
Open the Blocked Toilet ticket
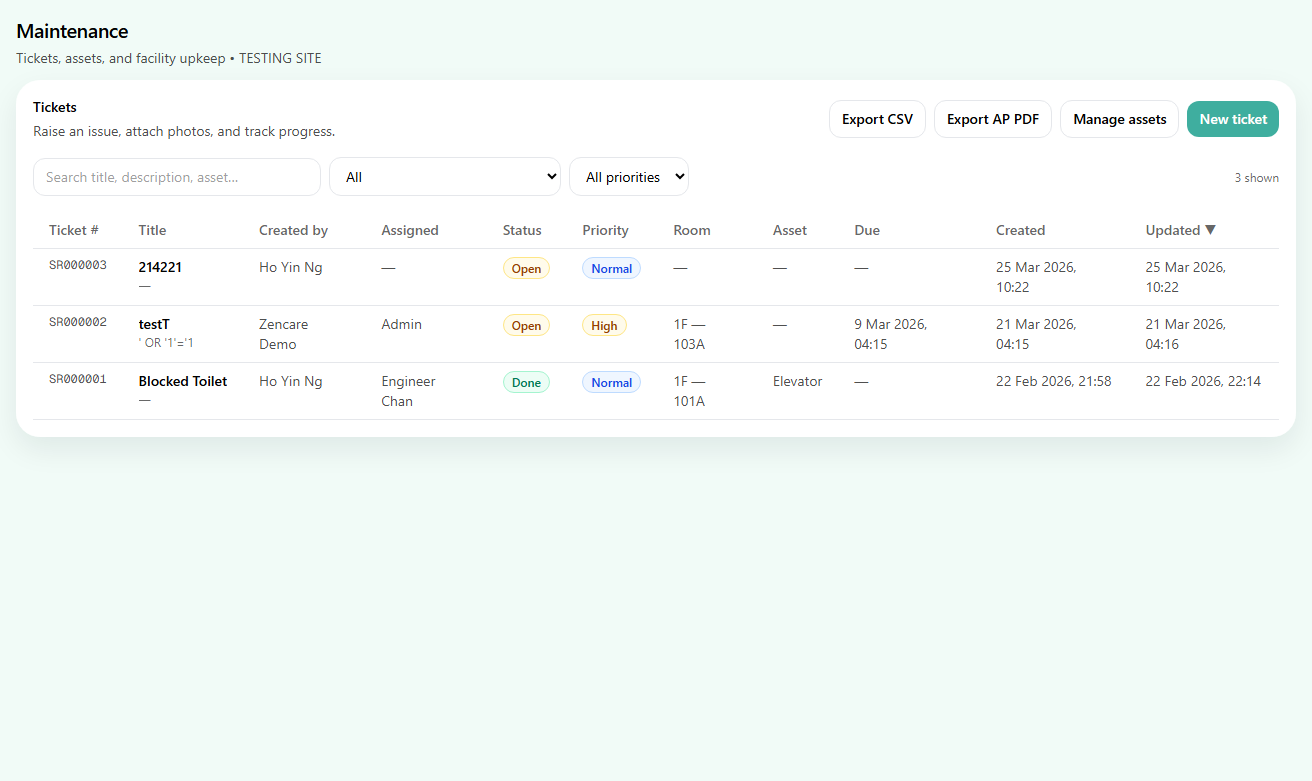click(183, 381)
